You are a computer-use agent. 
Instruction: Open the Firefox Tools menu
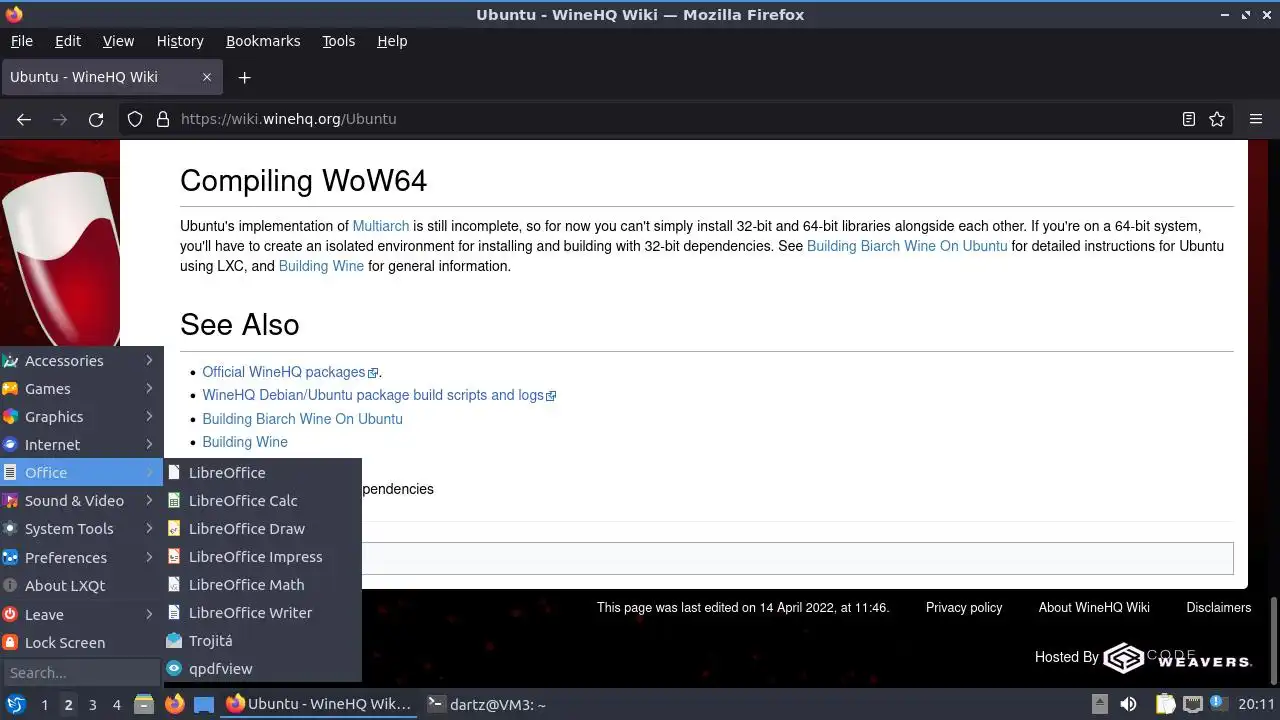(x=338, y=41)
